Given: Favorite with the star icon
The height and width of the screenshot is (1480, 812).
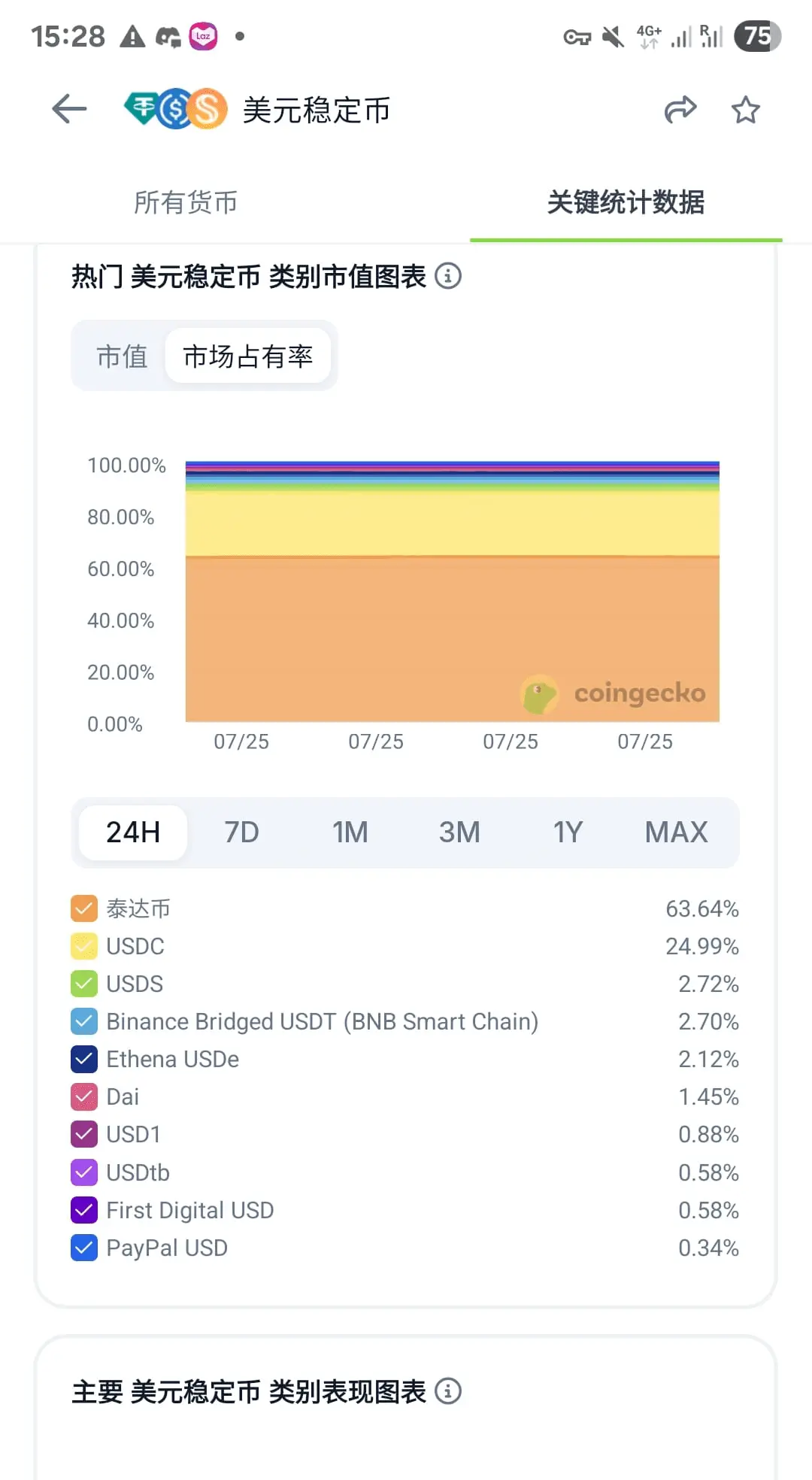Looking at the screenshot, I should [745, 110].
